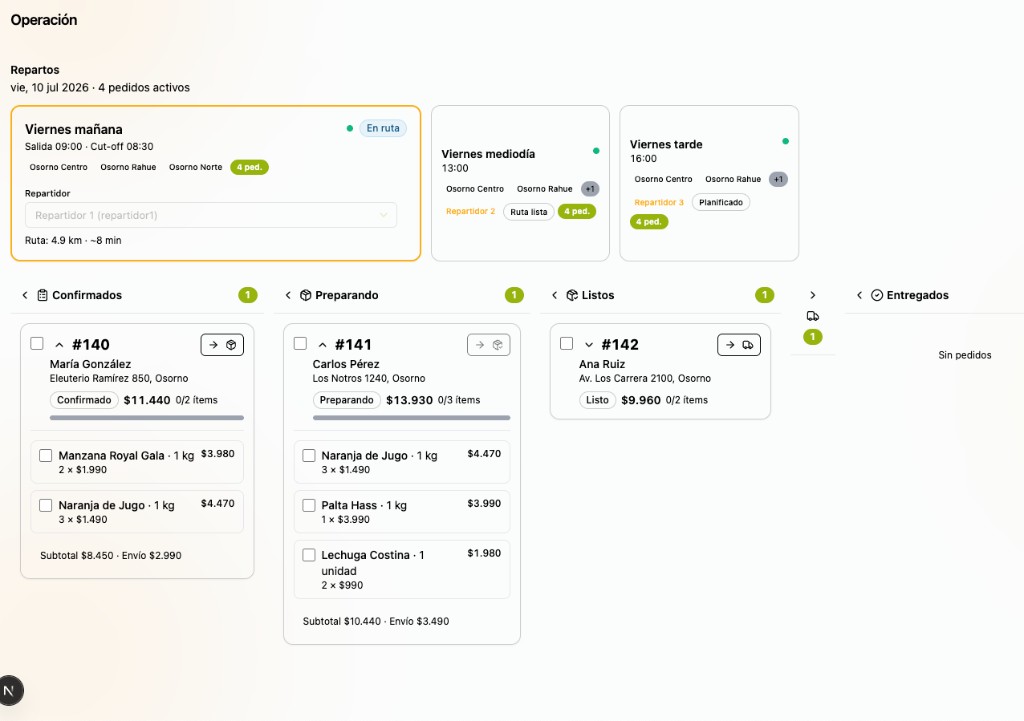Select order #140 checkbox
Viewport: 1024px width, 721px height.
pos(37,344)
